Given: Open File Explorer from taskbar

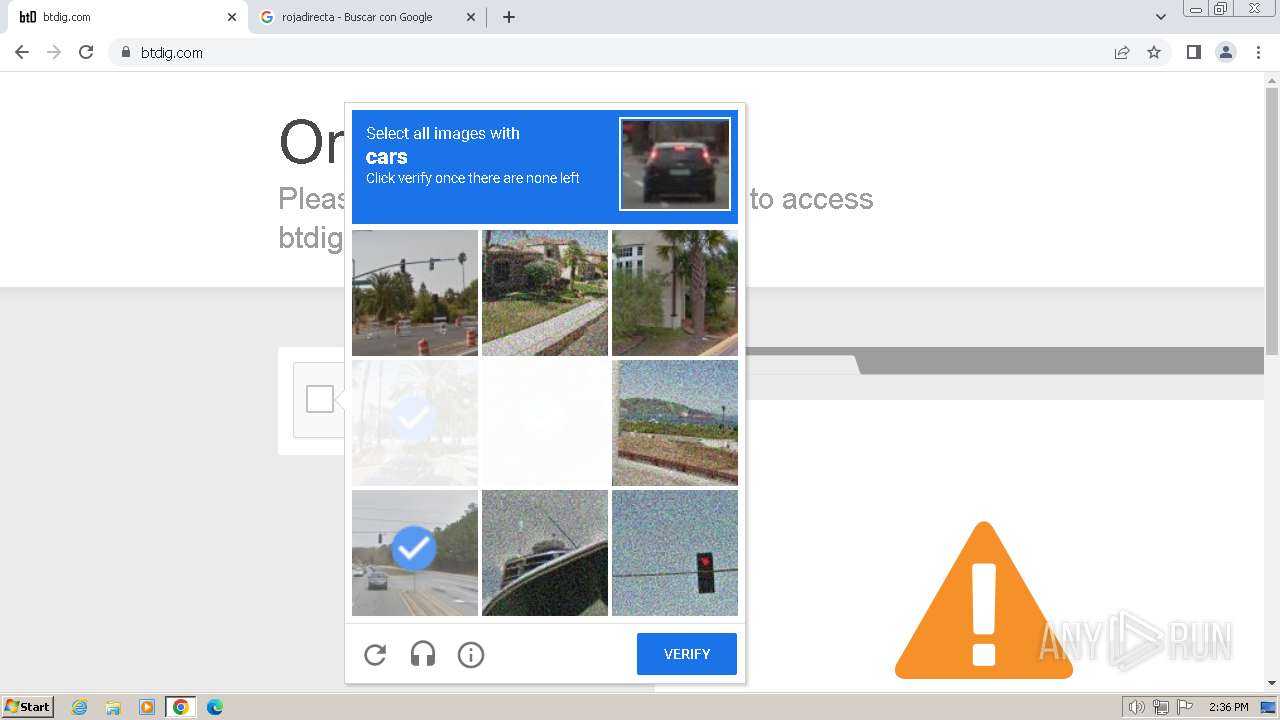Looking at the screenshot, I should pos(113,707).
